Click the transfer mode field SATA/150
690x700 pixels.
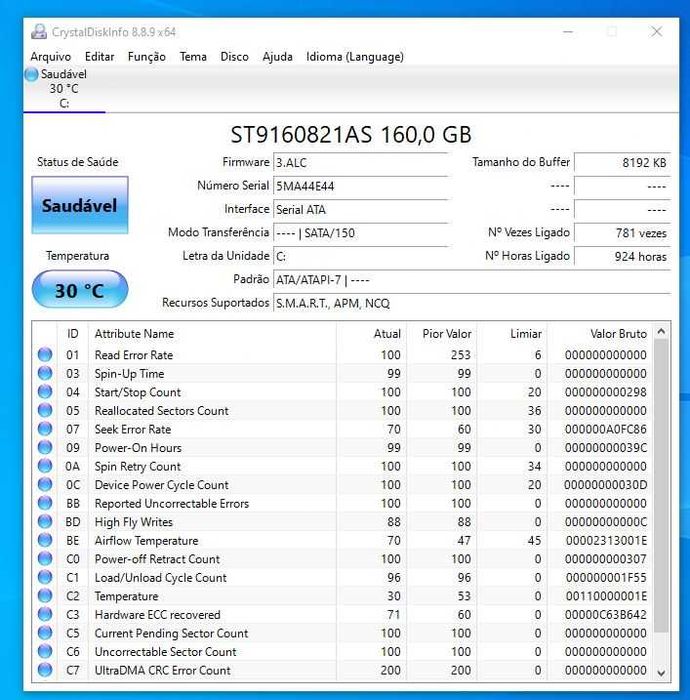[x=361, y=233]
